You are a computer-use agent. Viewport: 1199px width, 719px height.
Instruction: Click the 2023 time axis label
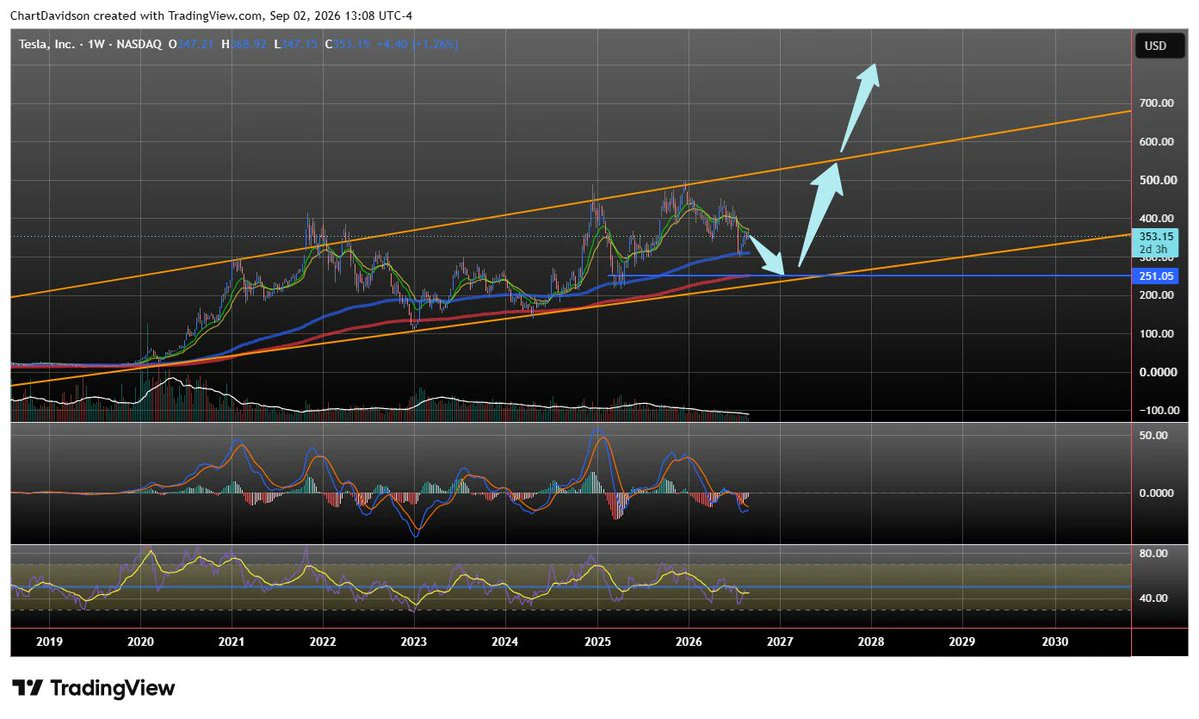(x=414, y=642)
